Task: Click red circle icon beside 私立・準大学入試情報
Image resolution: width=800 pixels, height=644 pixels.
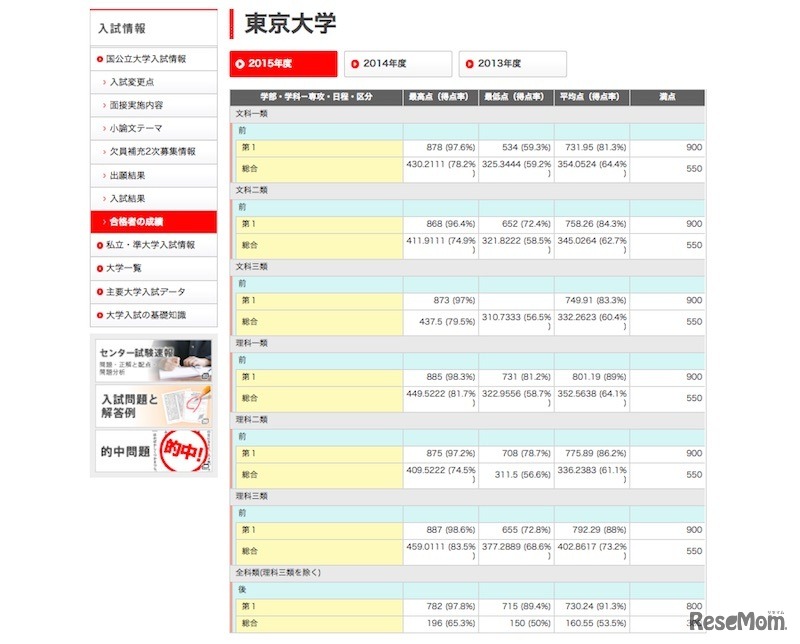Action: point(99,245)
